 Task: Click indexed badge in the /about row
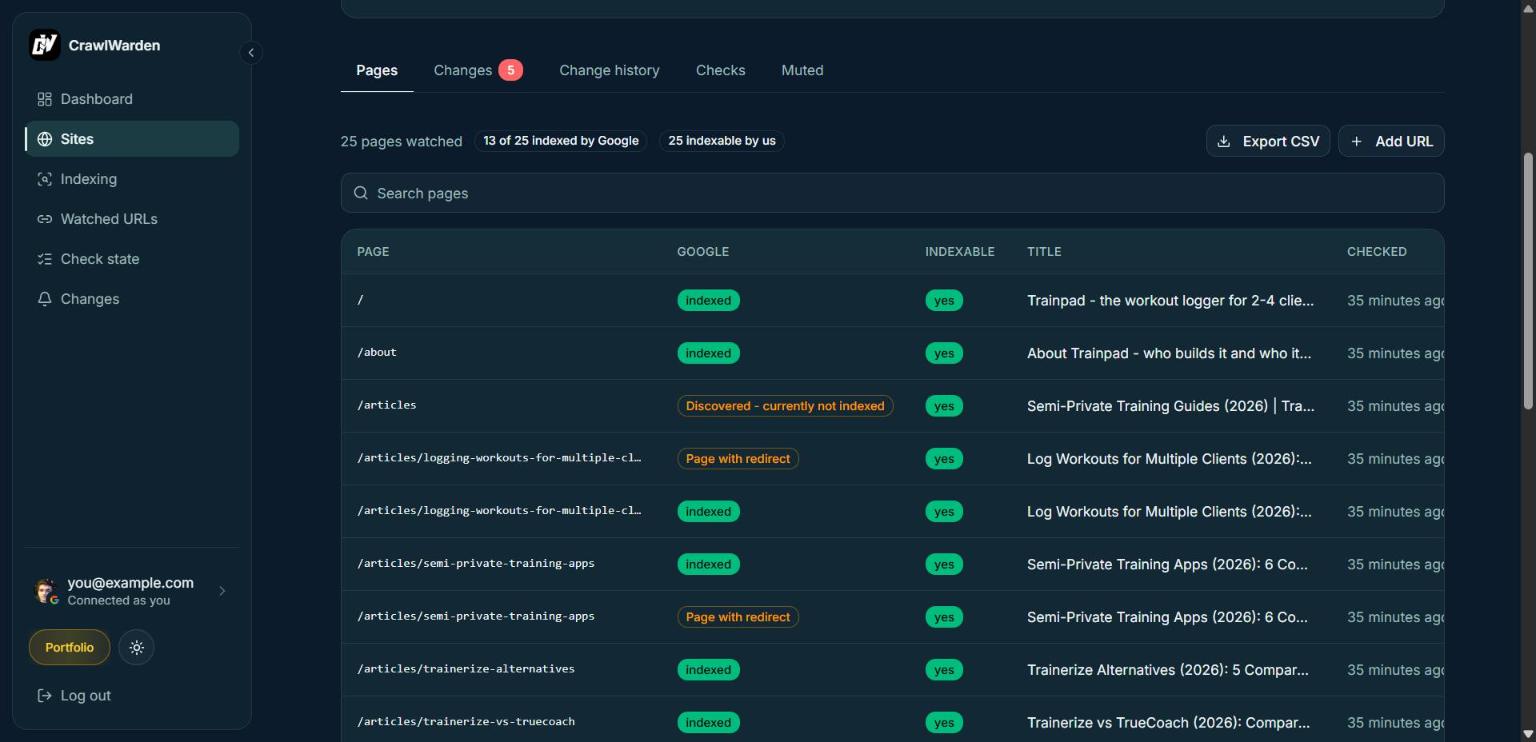[708, 353]
